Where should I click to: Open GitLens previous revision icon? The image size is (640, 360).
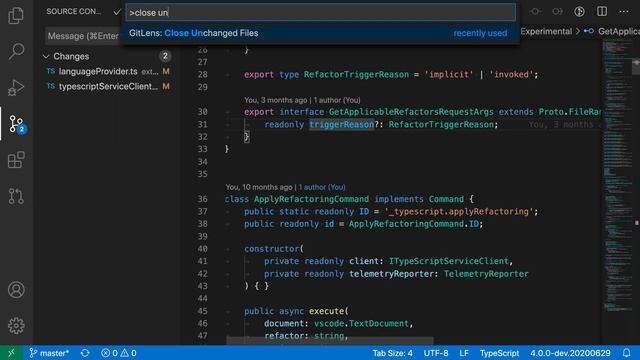point(536,11)
